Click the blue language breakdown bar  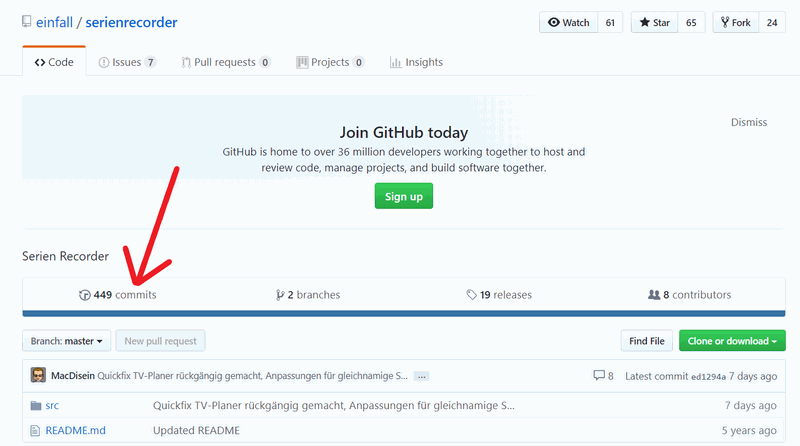pyautogui.click(x=404, y=313)
